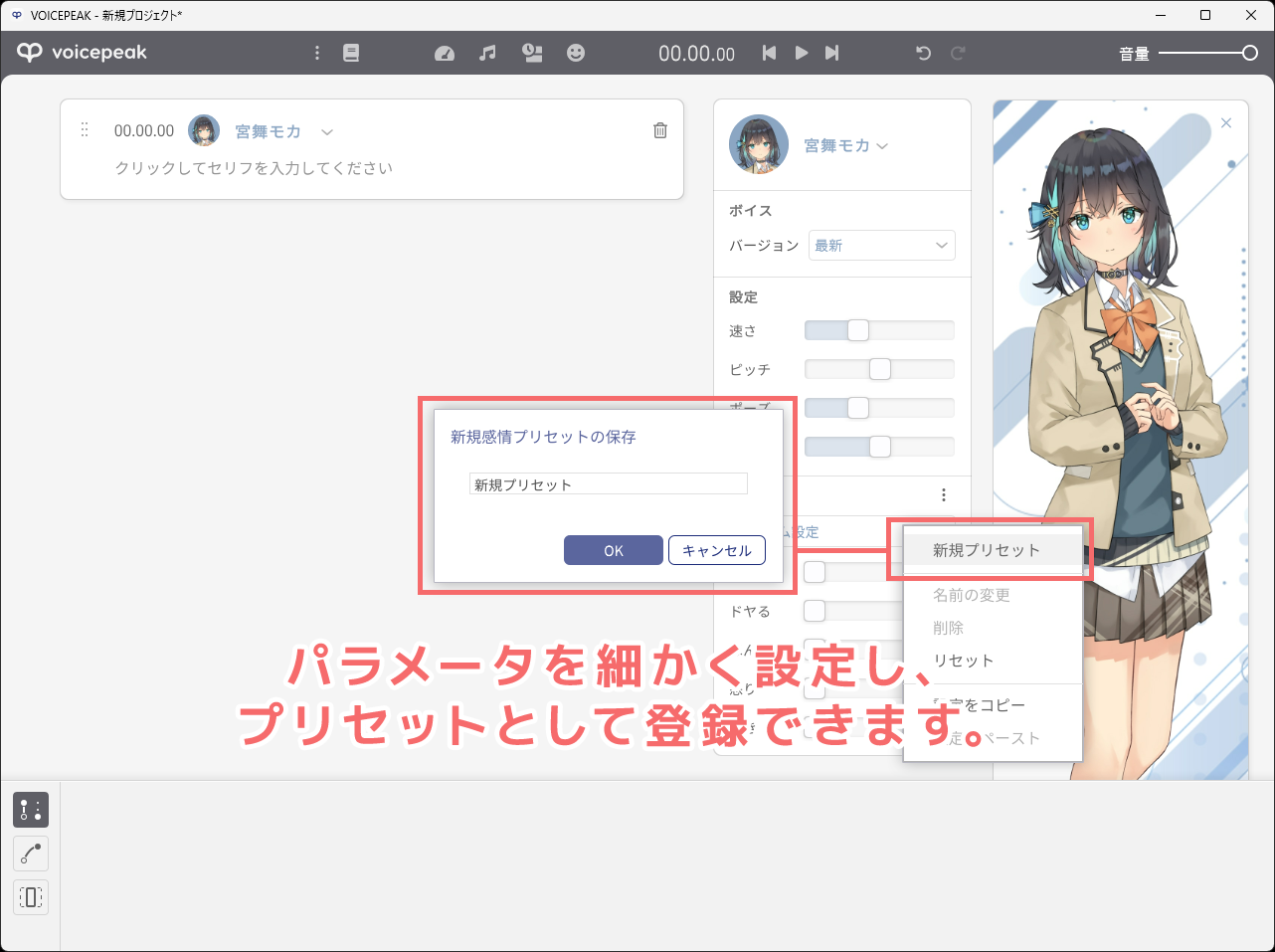
Task: Click the voicepeak logo
Action: point(83,53)
